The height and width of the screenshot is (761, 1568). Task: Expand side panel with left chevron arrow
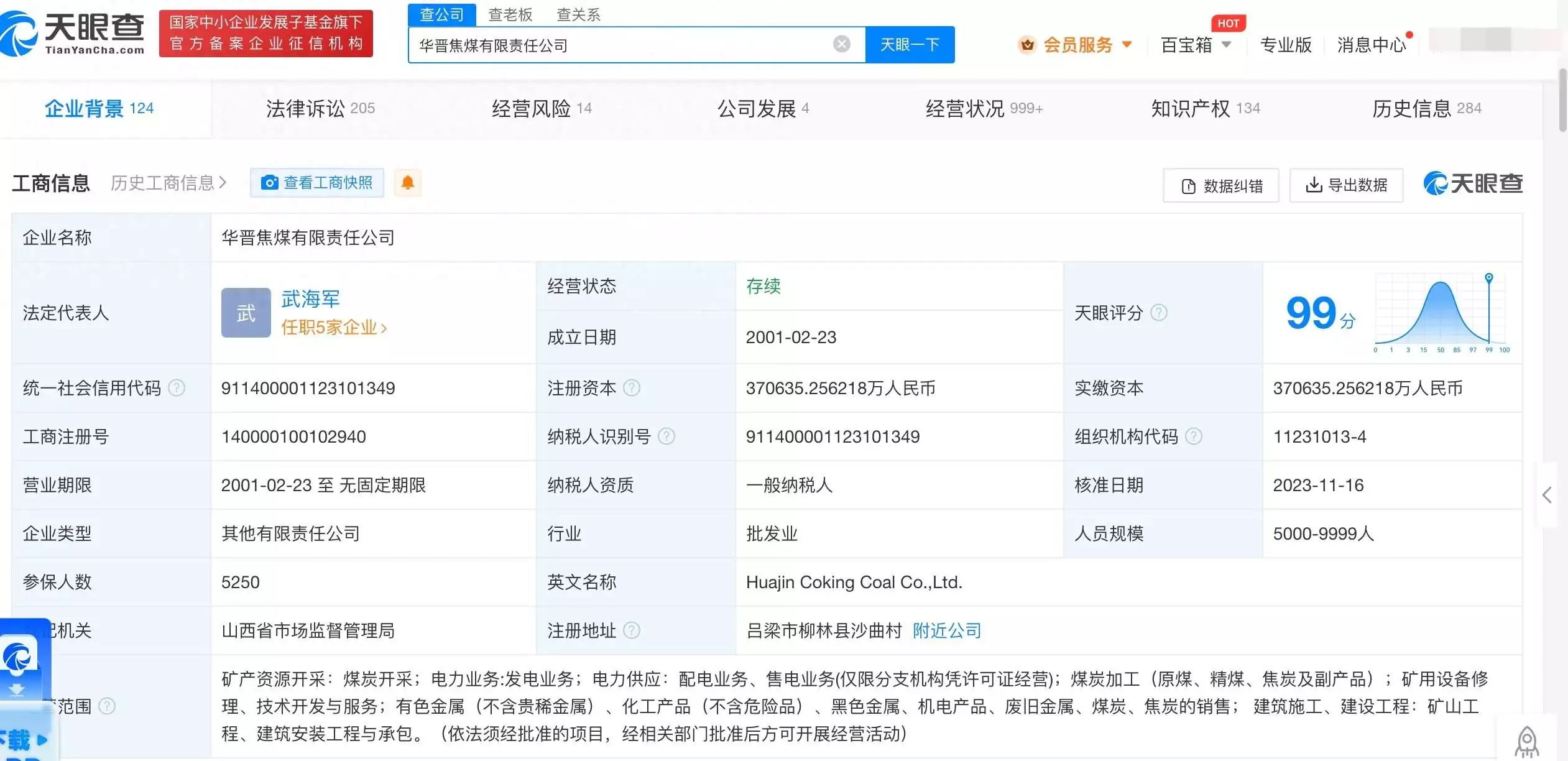click(1547, 496)
